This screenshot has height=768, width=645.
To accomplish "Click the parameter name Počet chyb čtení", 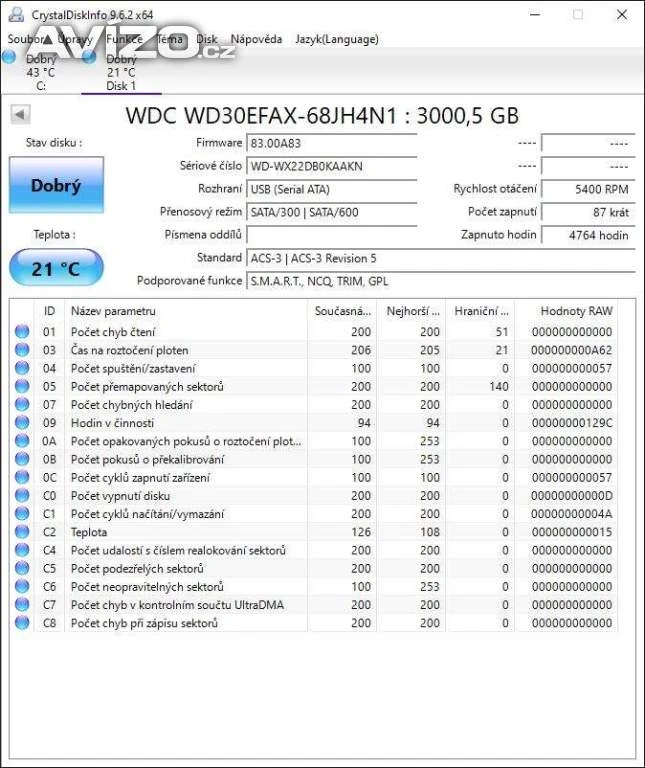I will click(x=113, y=332).
